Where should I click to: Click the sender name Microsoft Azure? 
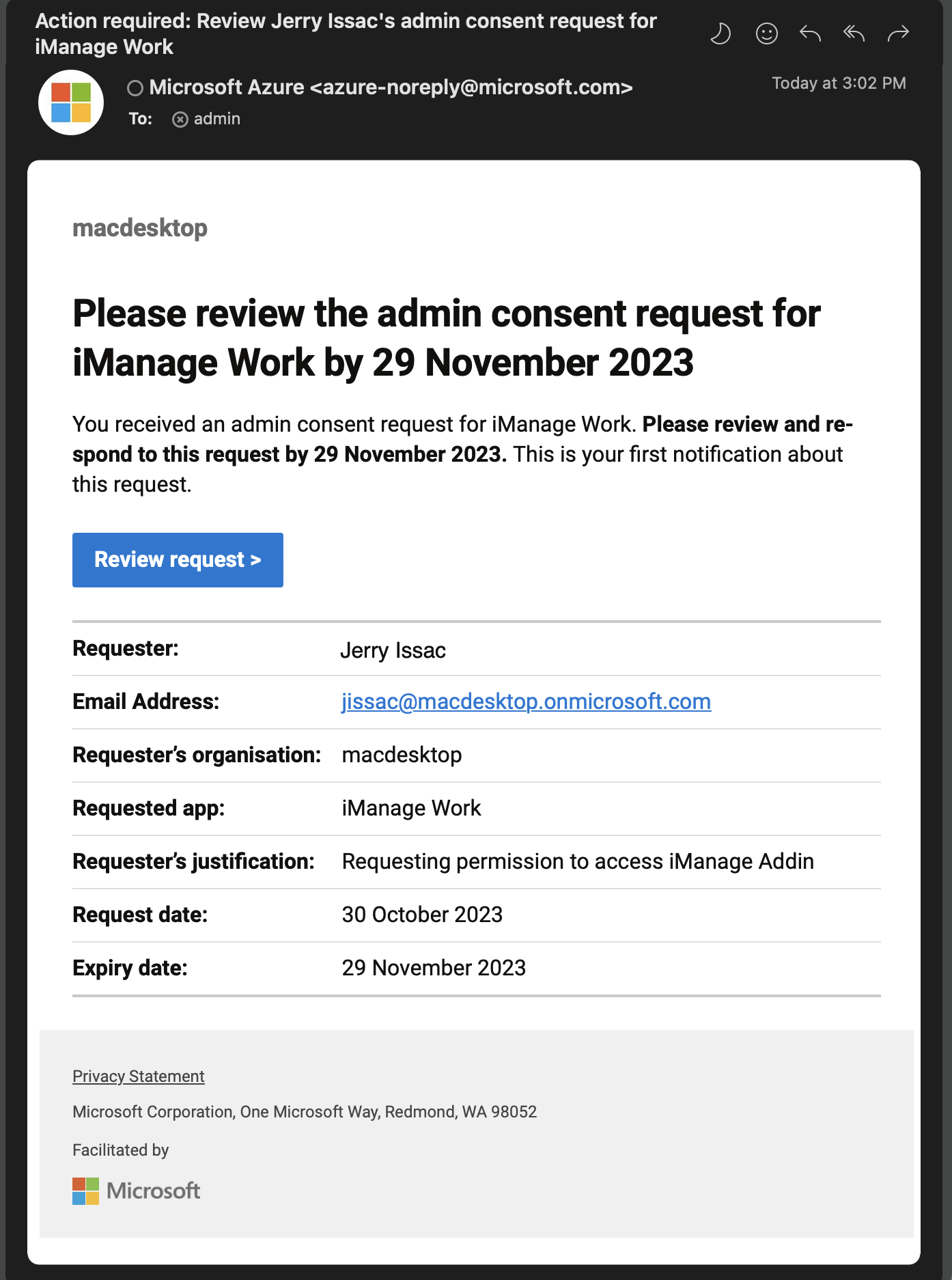(x=227, y=87)
